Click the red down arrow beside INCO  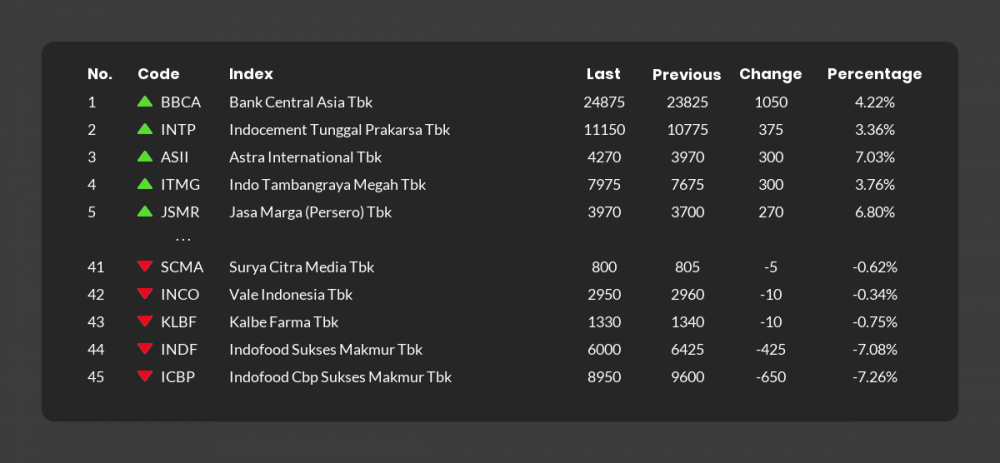[145, 294]
